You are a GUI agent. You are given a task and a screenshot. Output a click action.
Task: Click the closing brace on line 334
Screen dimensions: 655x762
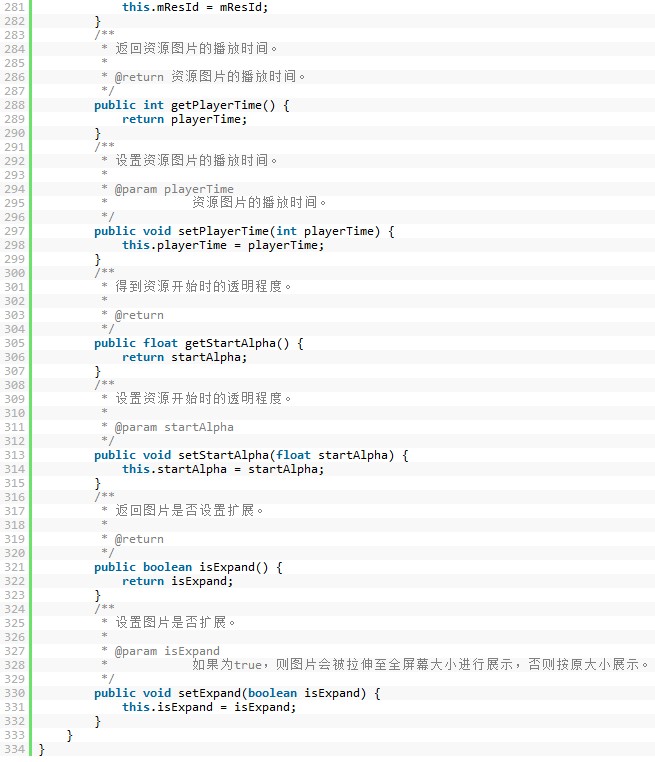pos(41,749)
